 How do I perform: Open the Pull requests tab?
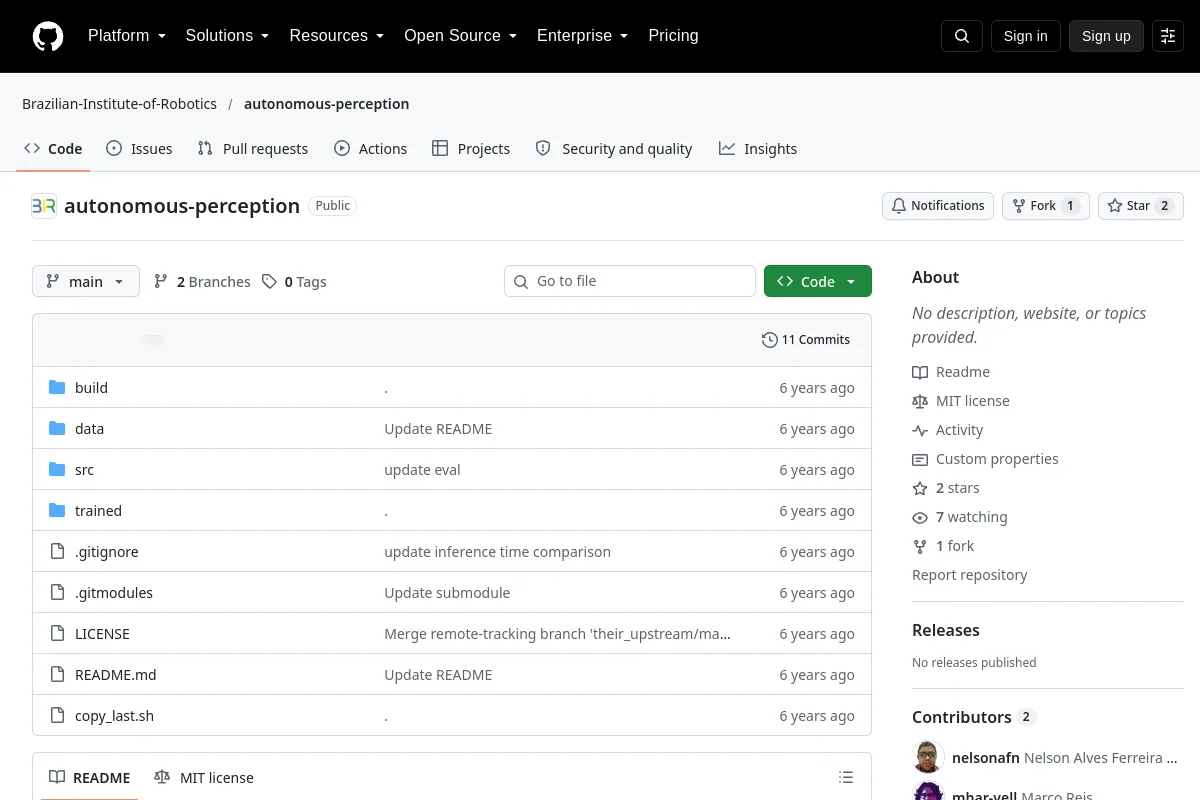[x=253, y=149]
